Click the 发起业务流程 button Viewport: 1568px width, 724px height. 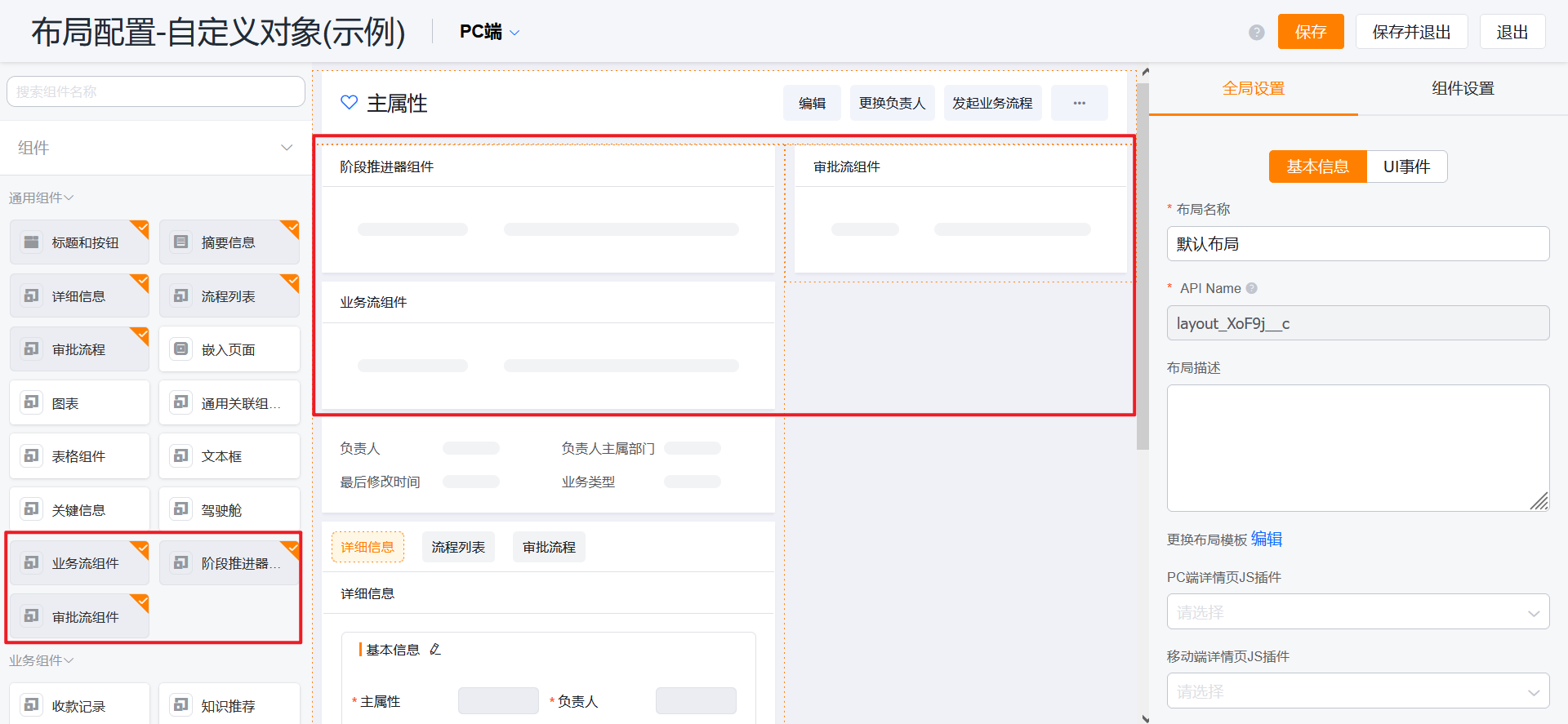(x=992, y=103)
